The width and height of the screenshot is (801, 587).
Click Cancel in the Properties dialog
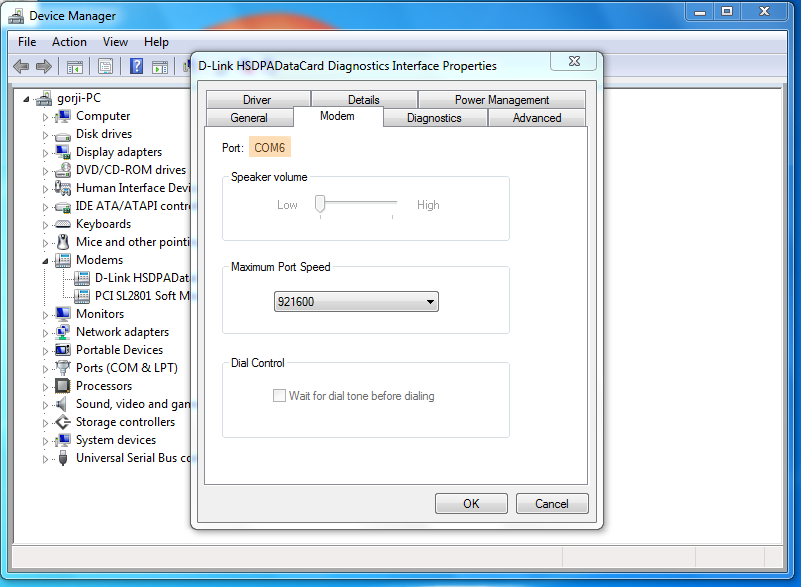[x=552, y=504]
